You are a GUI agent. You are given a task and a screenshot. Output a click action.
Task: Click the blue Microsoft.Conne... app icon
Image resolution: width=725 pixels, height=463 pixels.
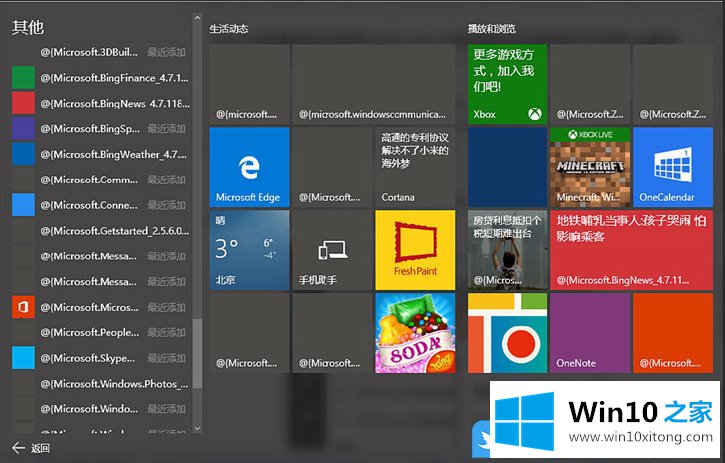click(23, 204)
